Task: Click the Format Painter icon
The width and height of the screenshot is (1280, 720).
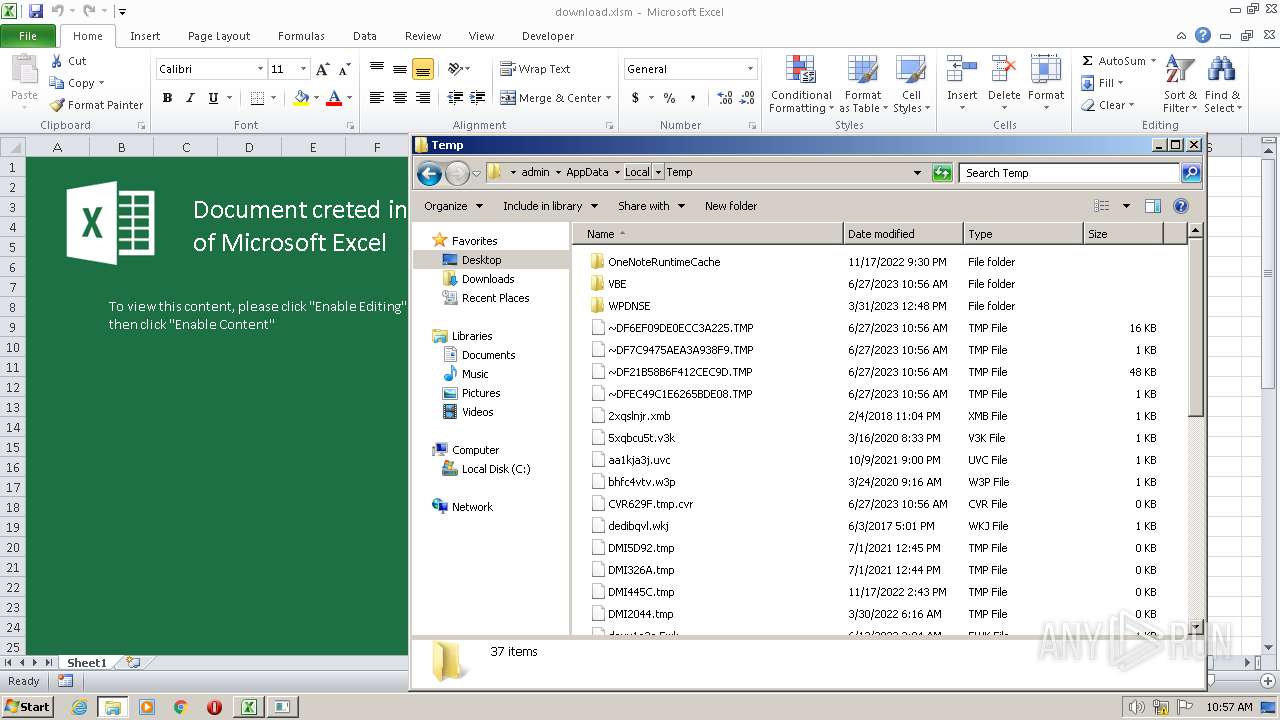Action: click(57, 105)
